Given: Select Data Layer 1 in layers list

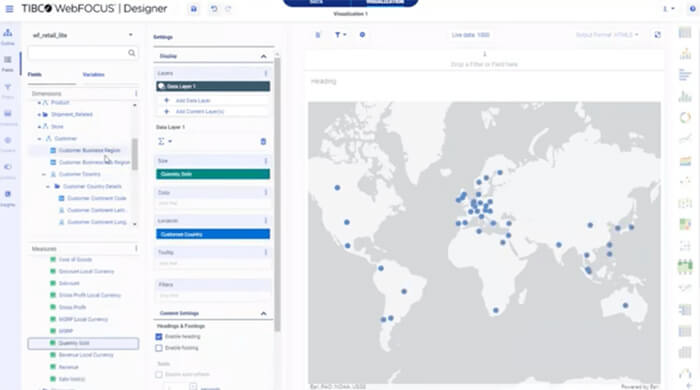Looking at the screenshot, I should tap(213, 86).
